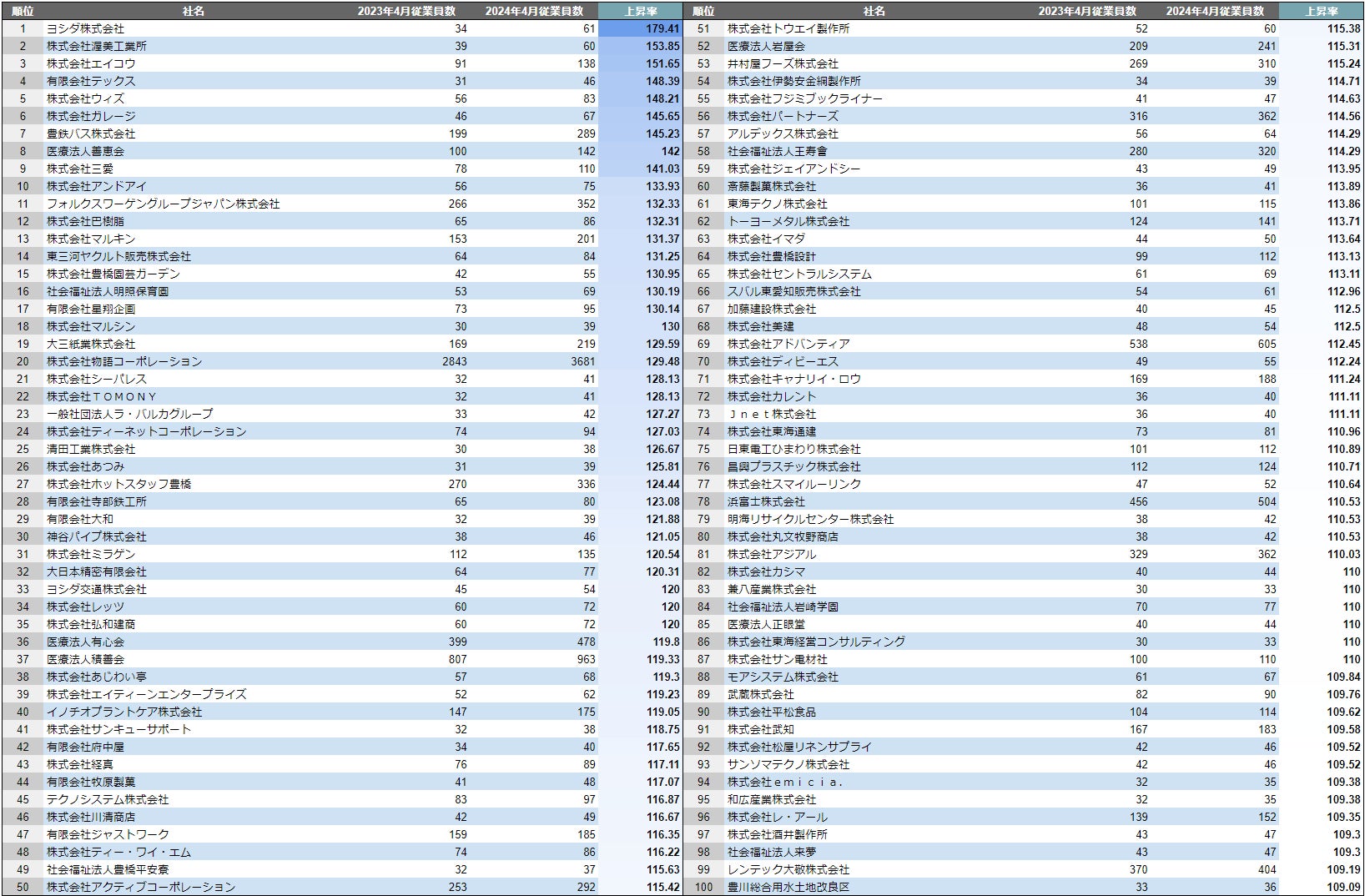Click the 株式会社セントラルシステム cell

pos(799,274)
